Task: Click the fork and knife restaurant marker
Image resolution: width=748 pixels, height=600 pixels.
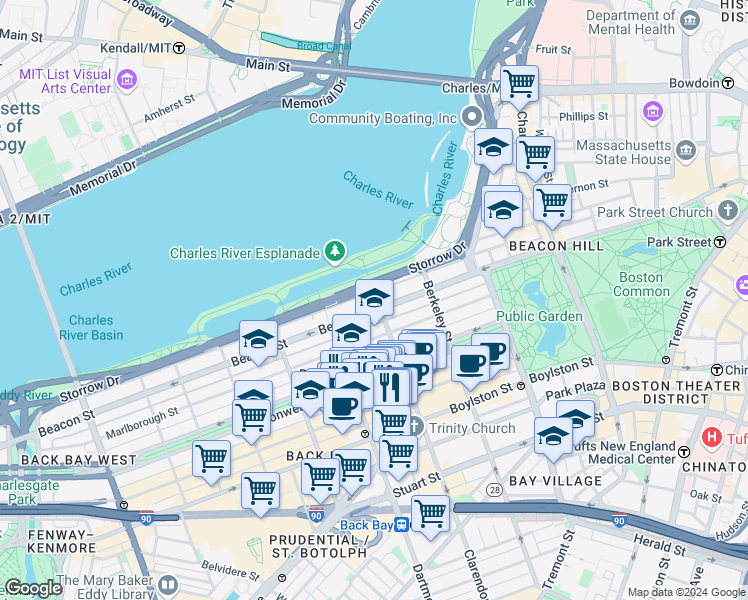Action: pos(390,389)
